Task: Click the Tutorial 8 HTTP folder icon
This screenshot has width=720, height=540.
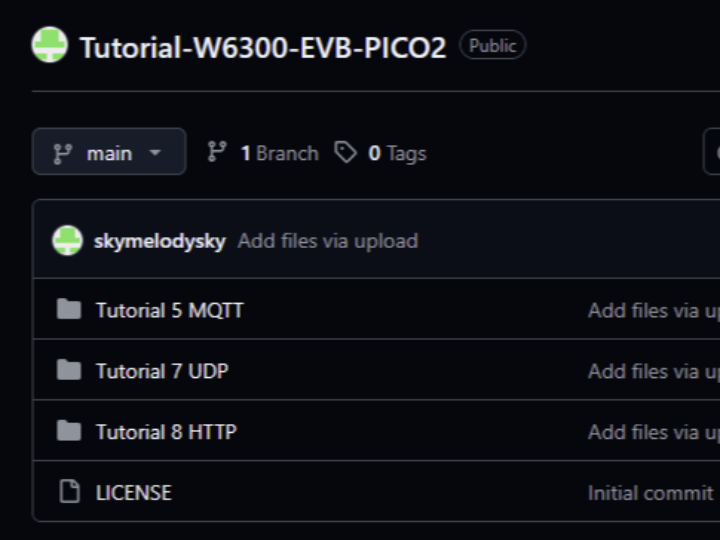Action: (x=69, y=432)
